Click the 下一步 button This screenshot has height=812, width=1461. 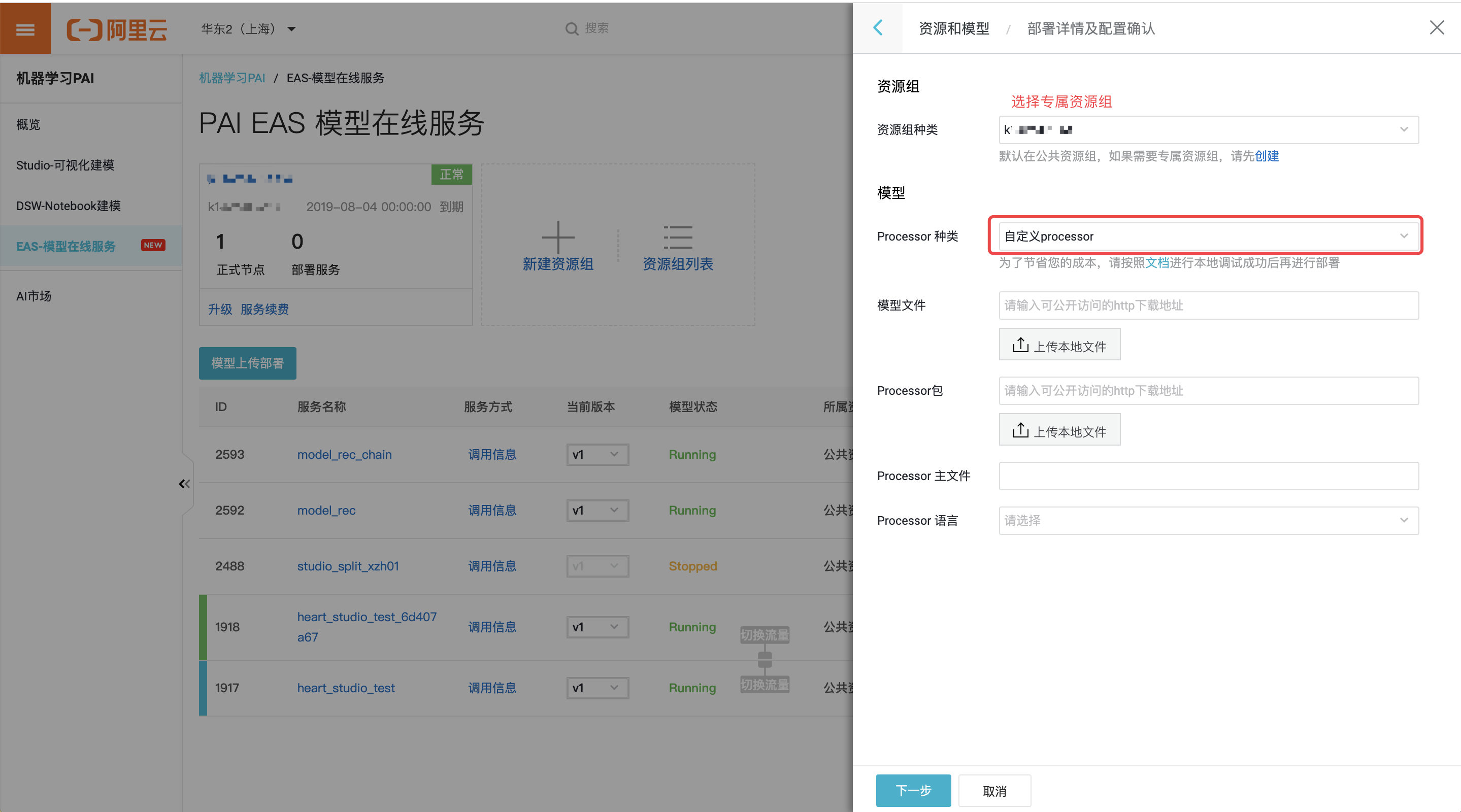point(913,791)
